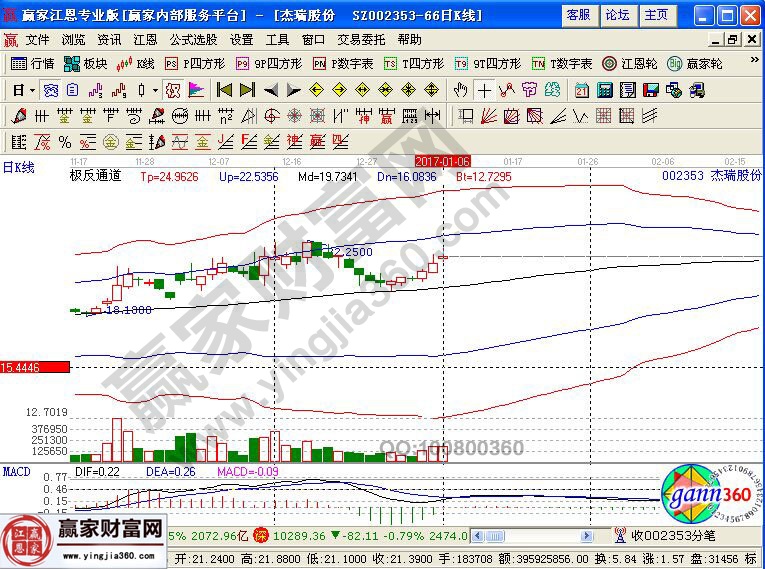Go to the 主页 home page button
This screenshot has height=569, width=765.
(x=656, y=15)
